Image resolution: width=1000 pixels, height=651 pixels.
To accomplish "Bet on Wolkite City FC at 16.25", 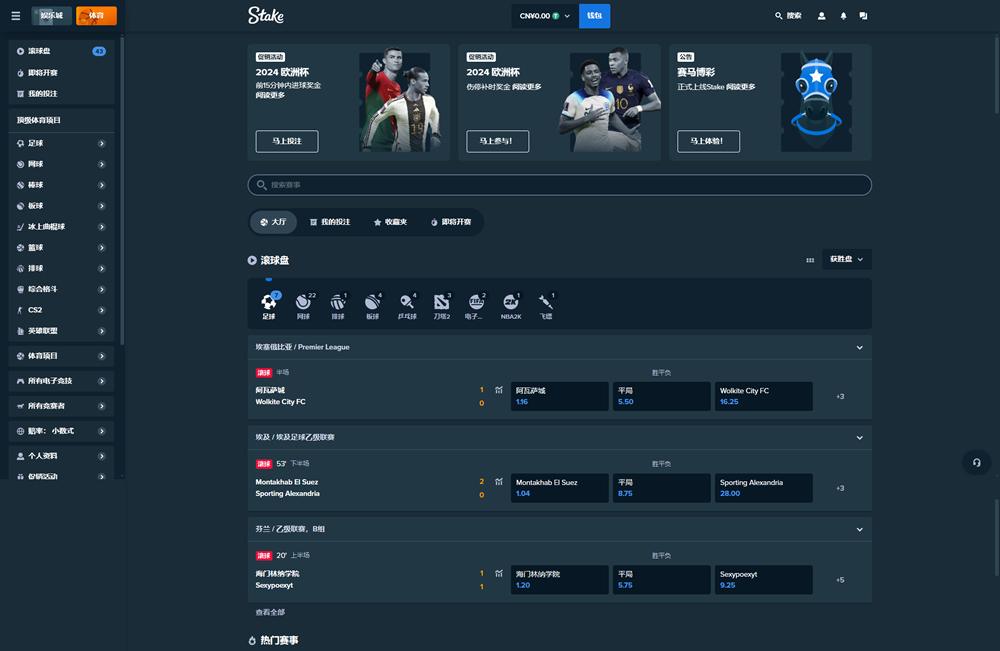I will coord(763,396).
